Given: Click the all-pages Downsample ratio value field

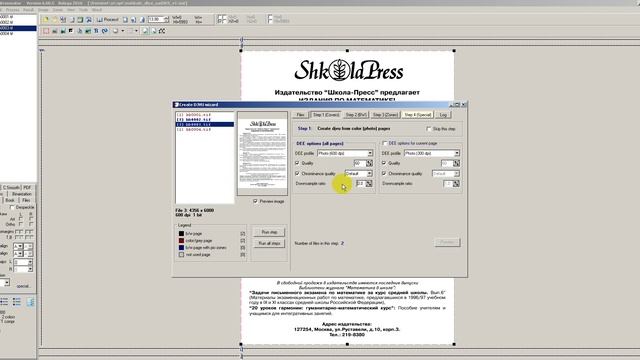Looking at the screenshot, I should pyautogui.click(x=360, y=184).
